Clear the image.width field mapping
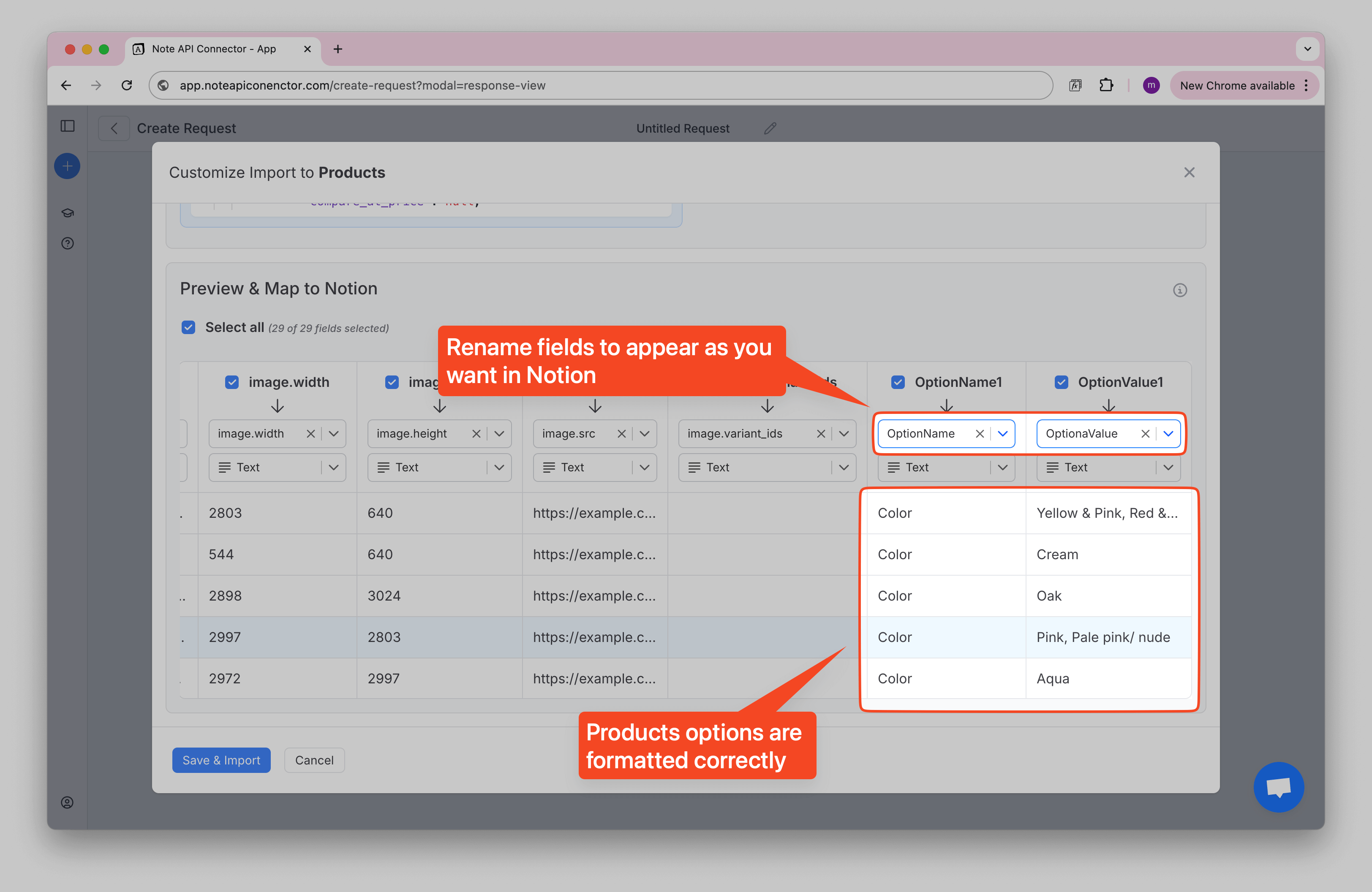This screenshot has height=892, width=1372. pyautogui.click(x=311, y=434)
